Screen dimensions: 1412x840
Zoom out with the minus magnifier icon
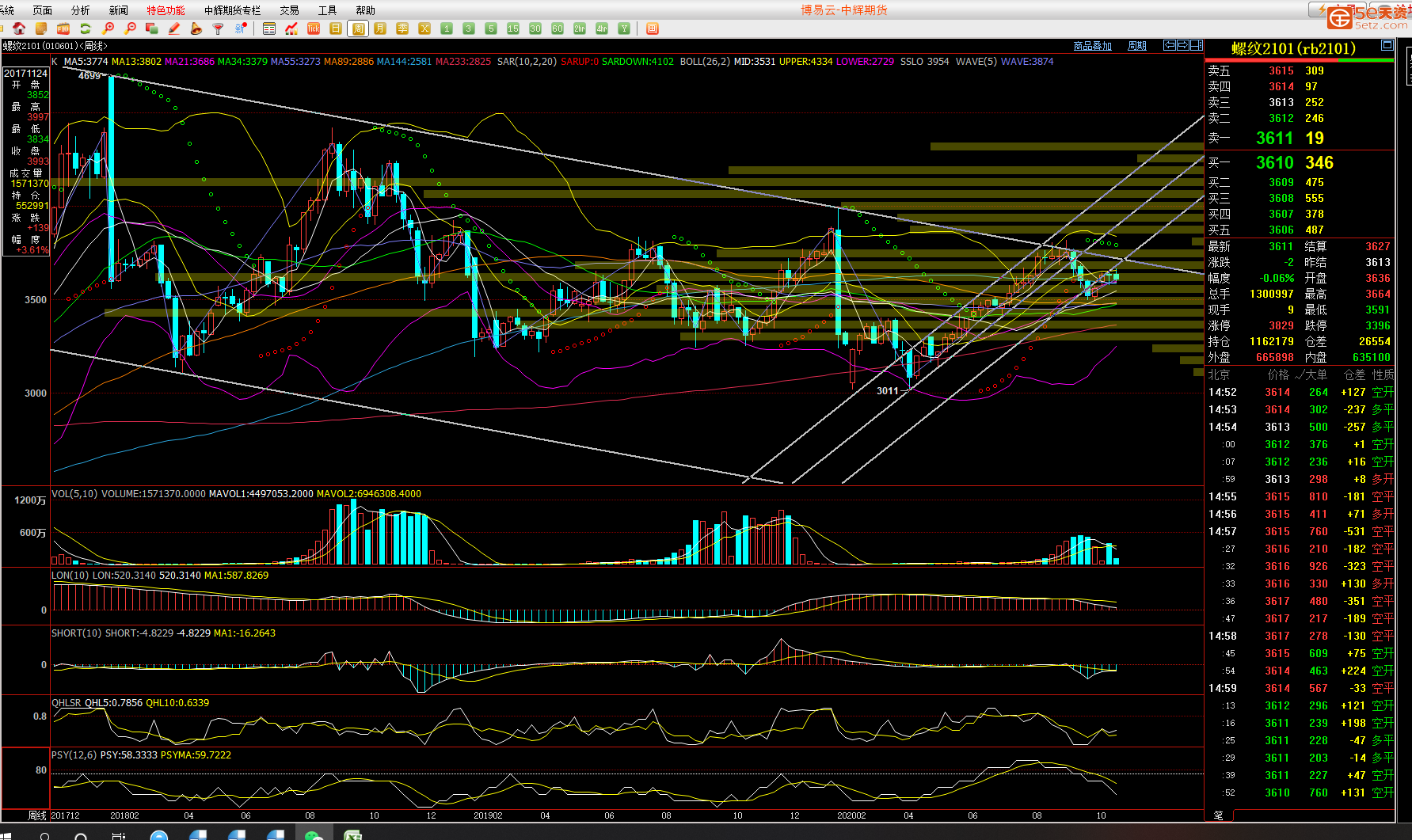click(130, 29)
